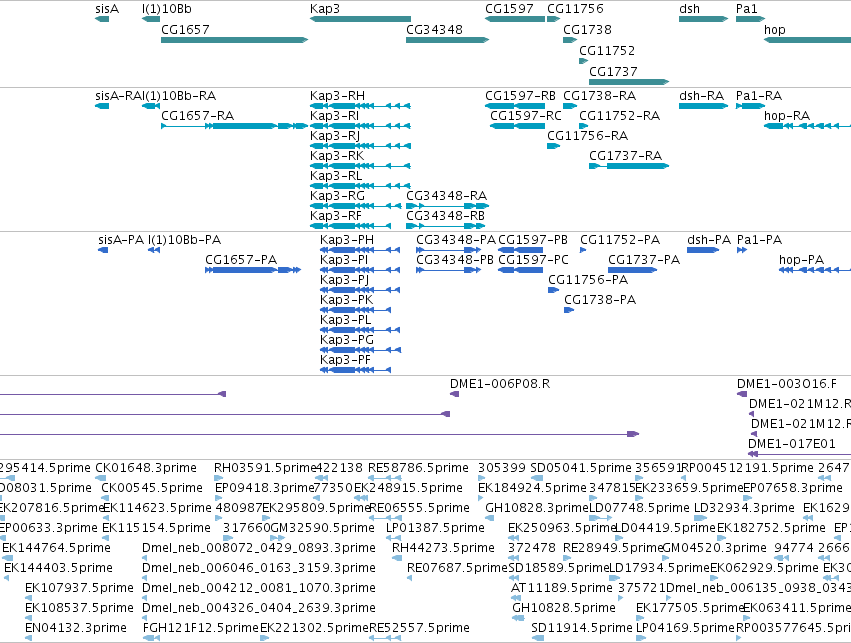Select the Kap3-PK protein glyph
This screenshot has width=851, height=643.
pyautogui.click(x=355, y=310)
